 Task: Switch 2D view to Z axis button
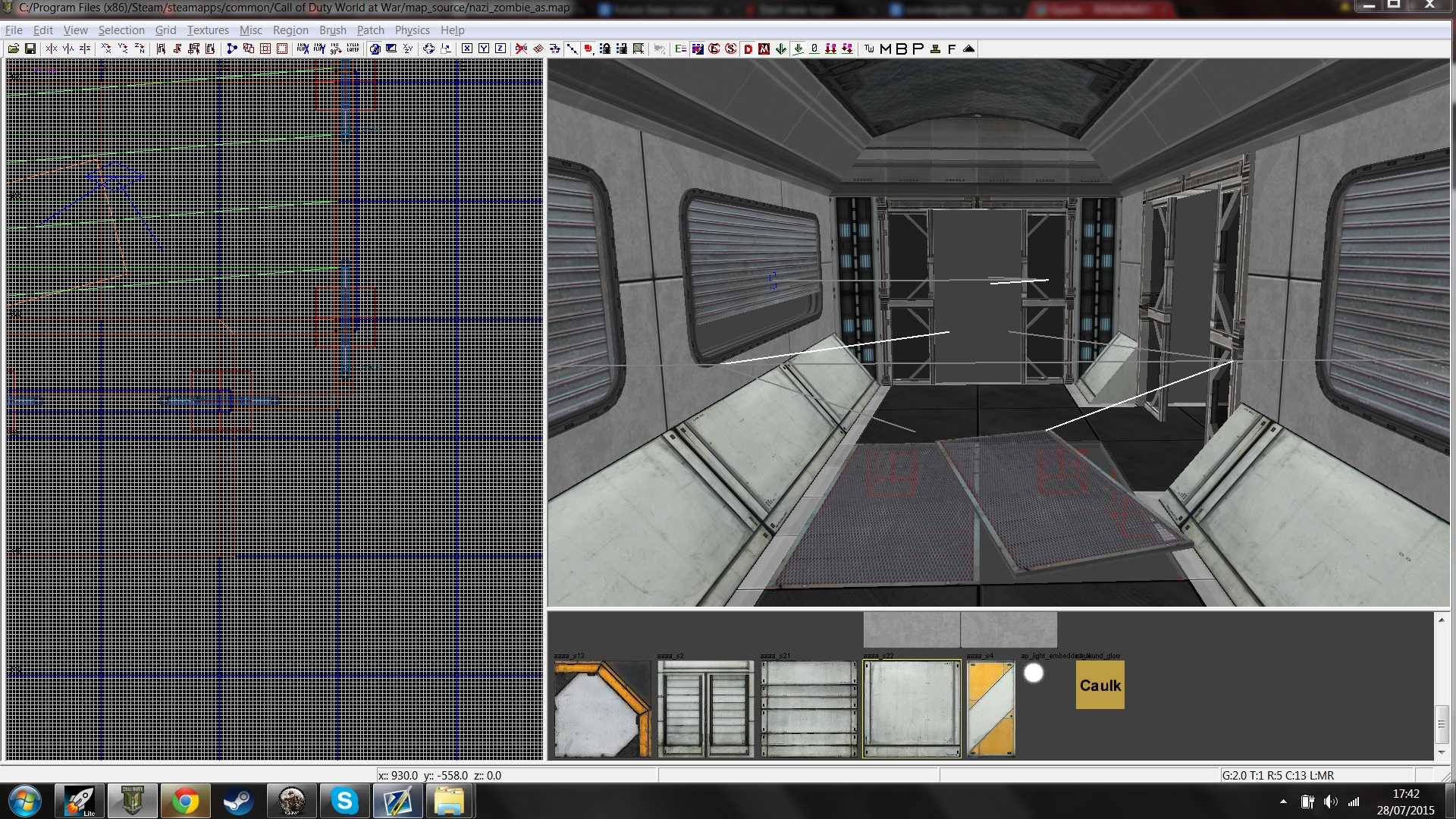[500, 49]
